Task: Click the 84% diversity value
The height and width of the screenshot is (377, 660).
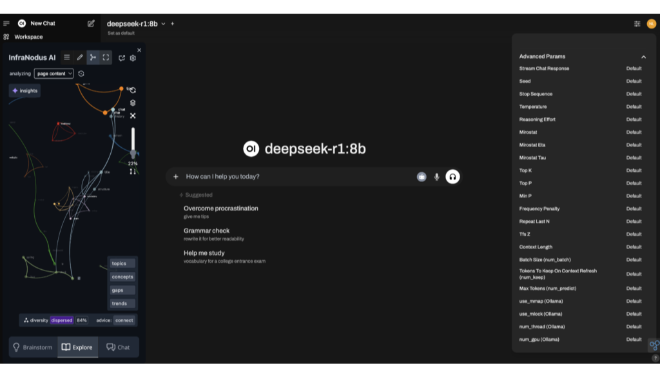Action: click(x=82, y=320)
